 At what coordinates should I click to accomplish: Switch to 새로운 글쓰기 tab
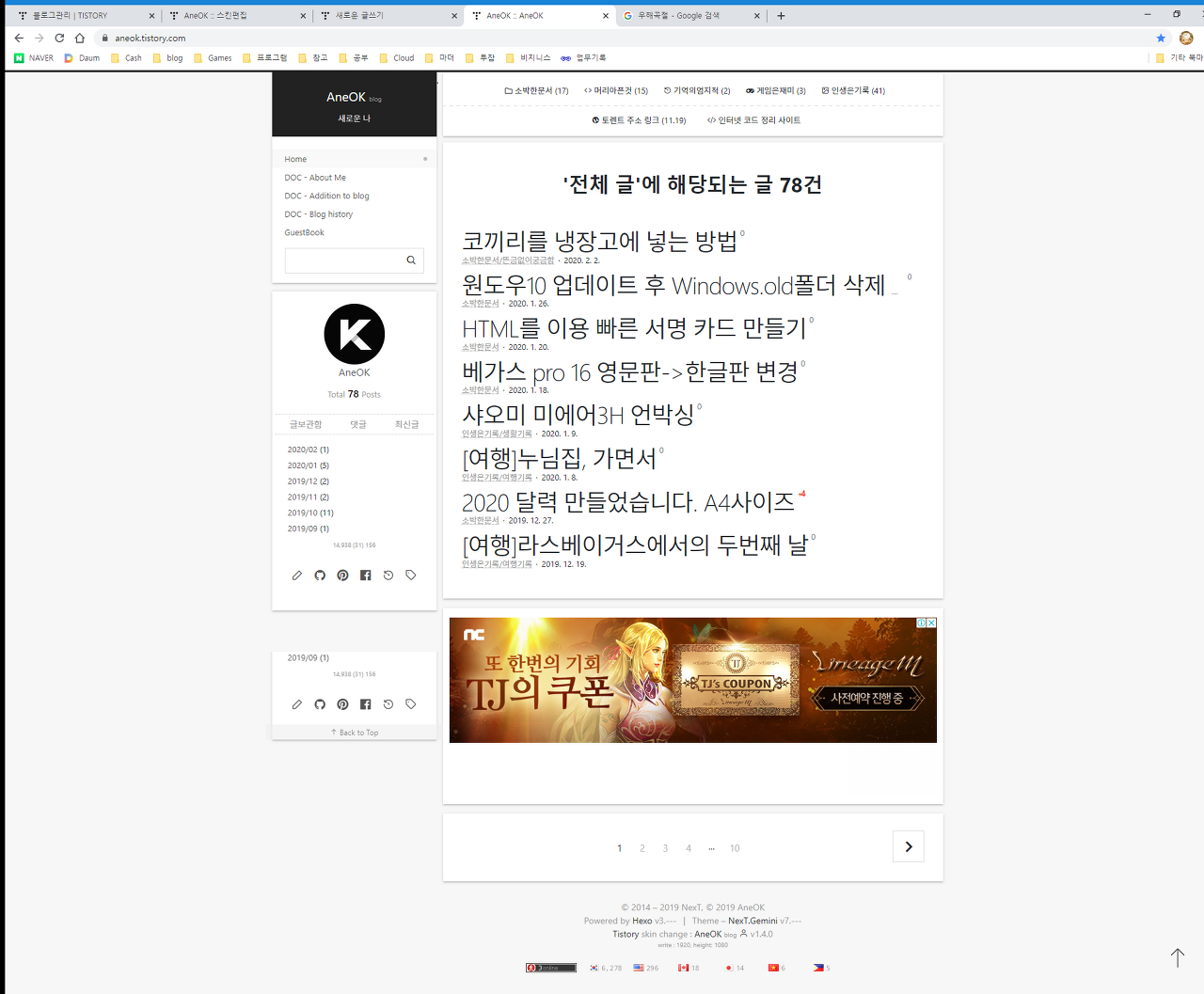click(388, 16)
